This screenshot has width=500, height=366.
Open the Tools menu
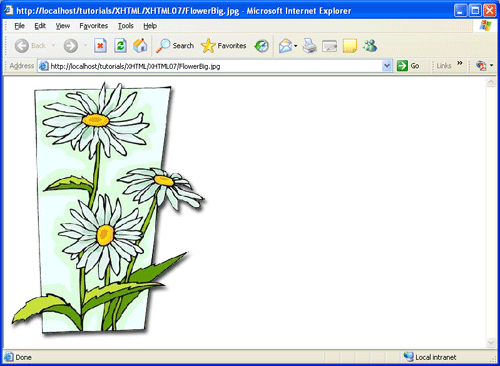126,26
